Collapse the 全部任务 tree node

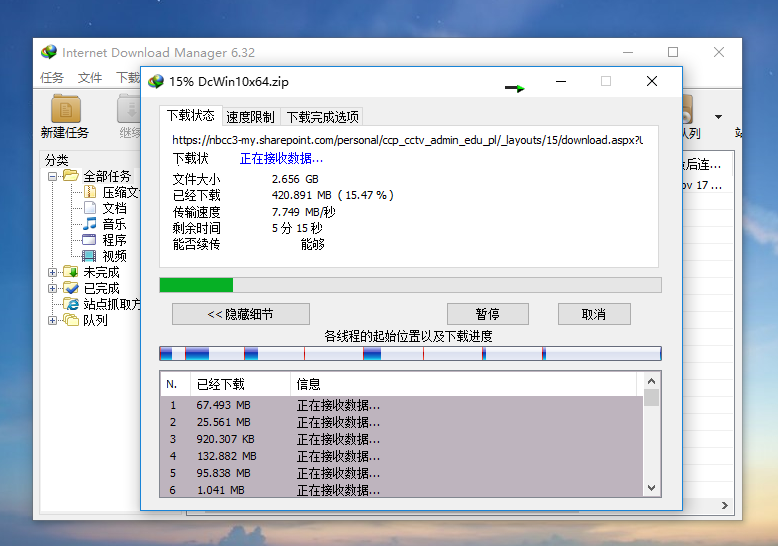pos(52,176)
